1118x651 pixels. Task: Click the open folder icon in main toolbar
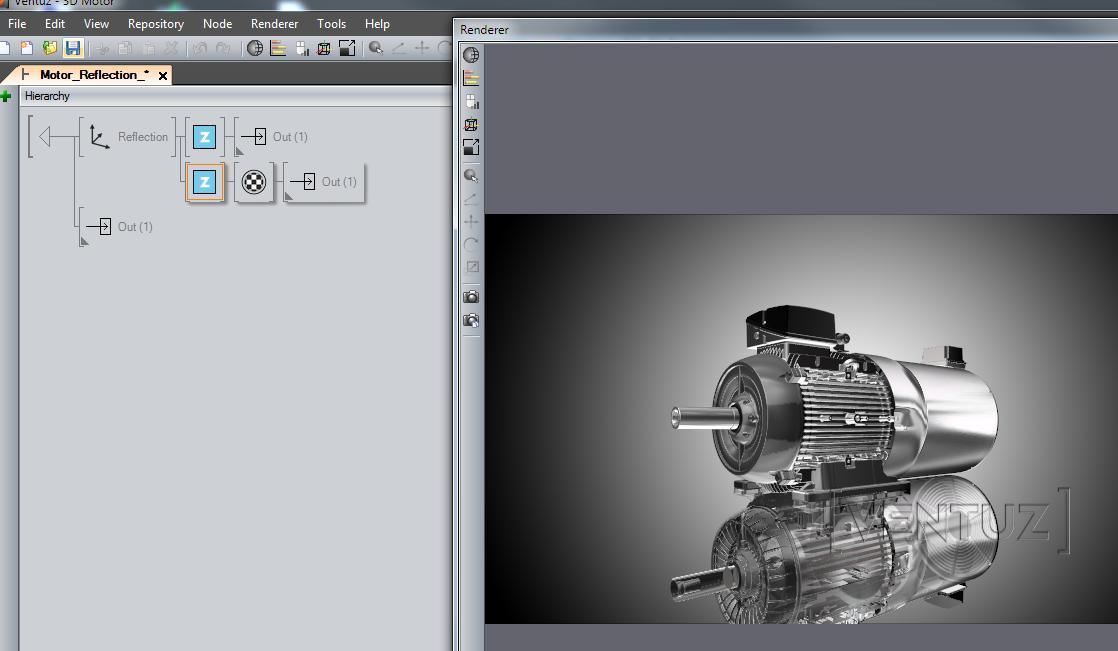tap(50, 48)
